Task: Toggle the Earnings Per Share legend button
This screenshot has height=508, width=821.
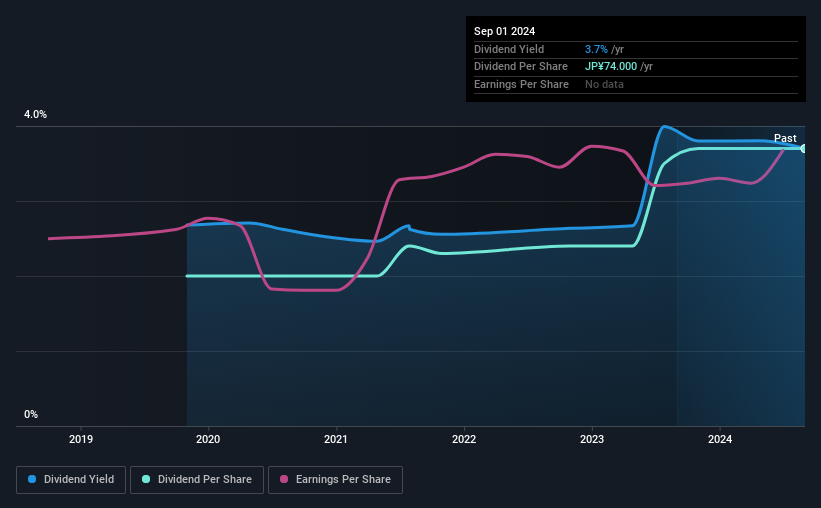Action: click(x=335, y=480)
